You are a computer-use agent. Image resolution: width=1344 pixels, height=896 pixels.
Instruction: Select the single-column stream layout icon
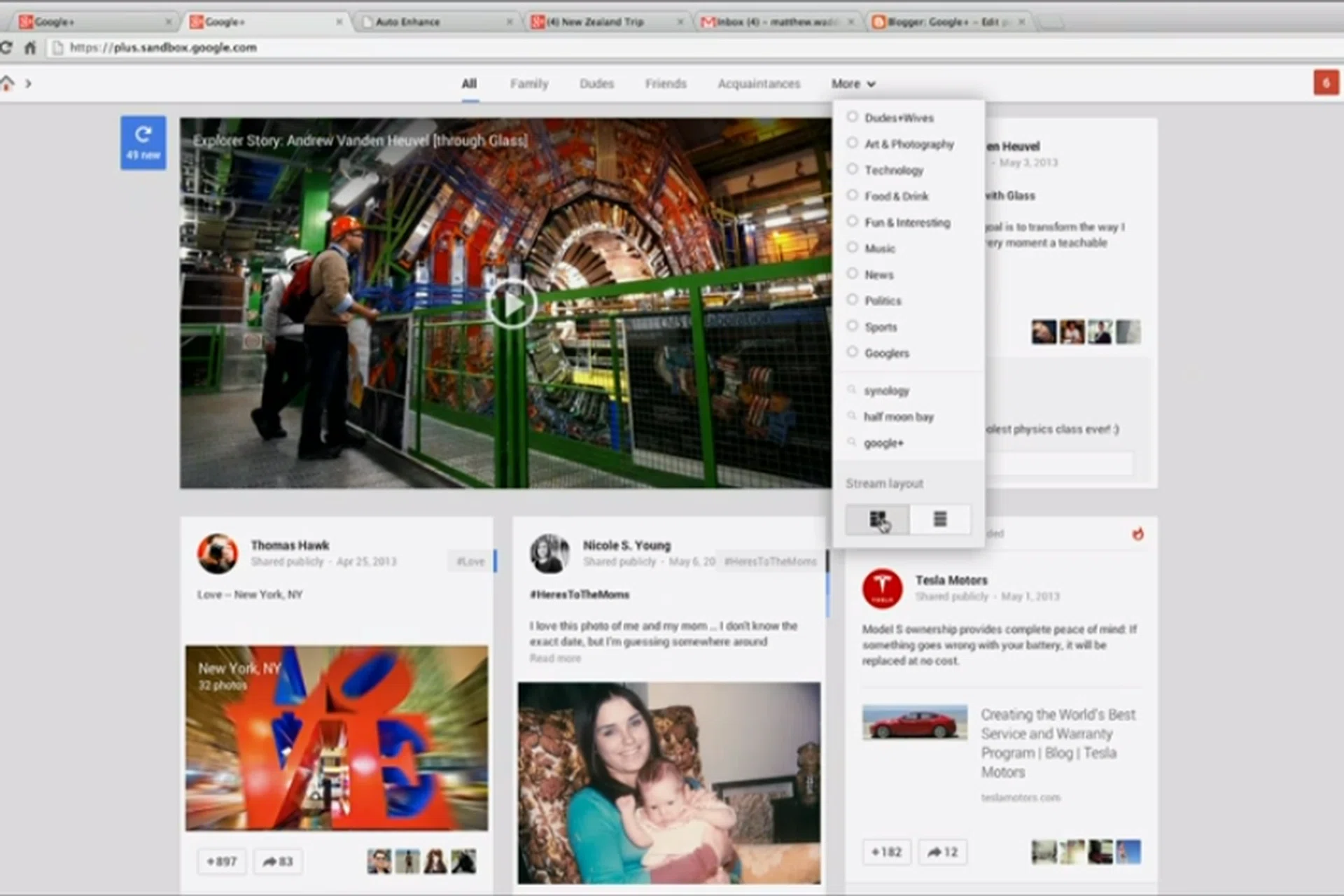pos(940,519)
